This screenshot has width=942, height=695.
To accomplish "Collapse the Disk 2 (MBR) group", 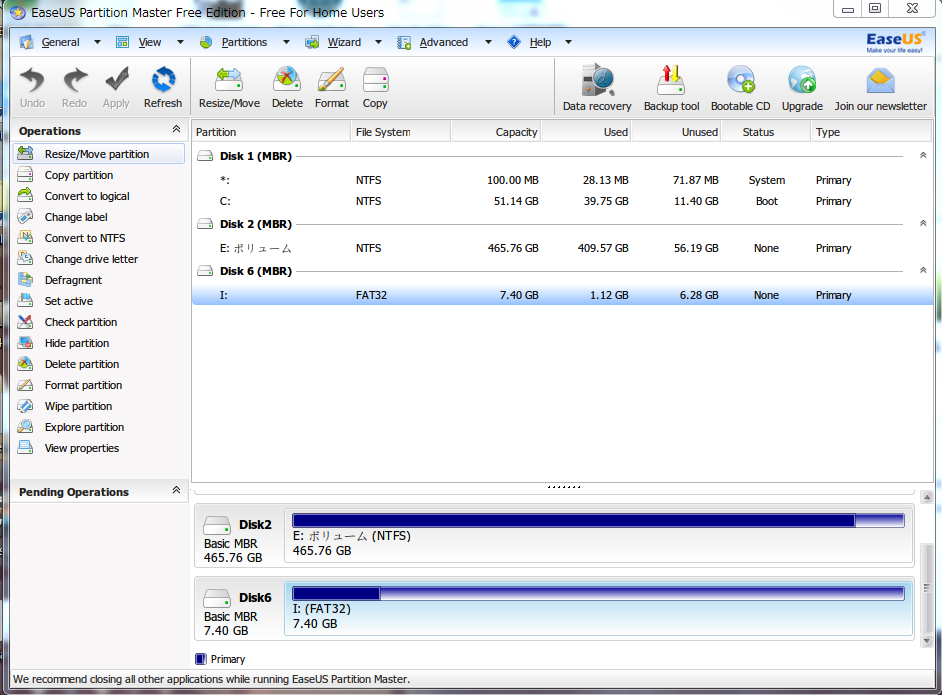I will (x=923, y=223).
